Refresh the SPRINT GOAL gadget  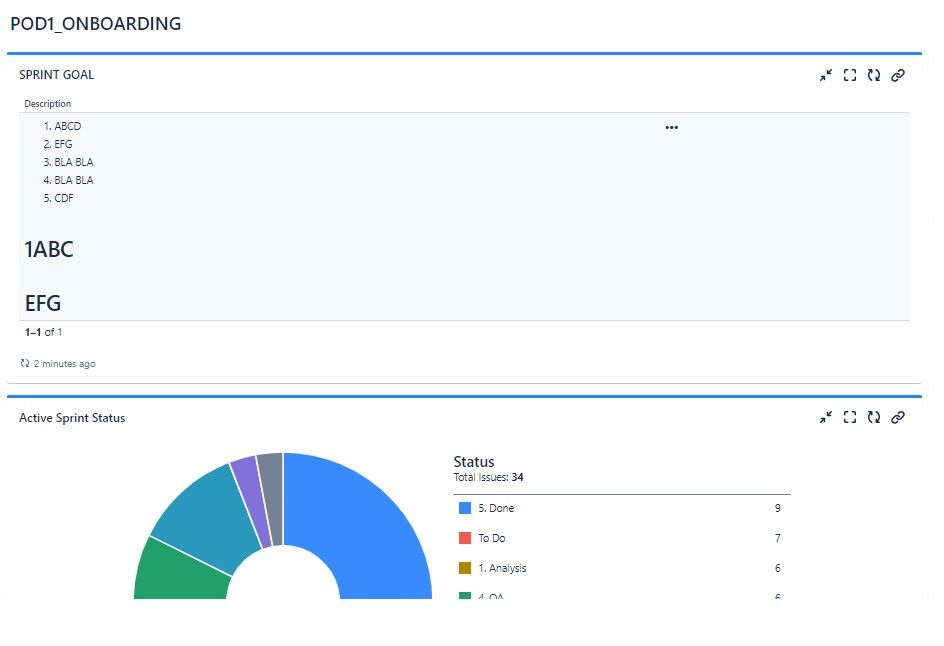point(874,75)
